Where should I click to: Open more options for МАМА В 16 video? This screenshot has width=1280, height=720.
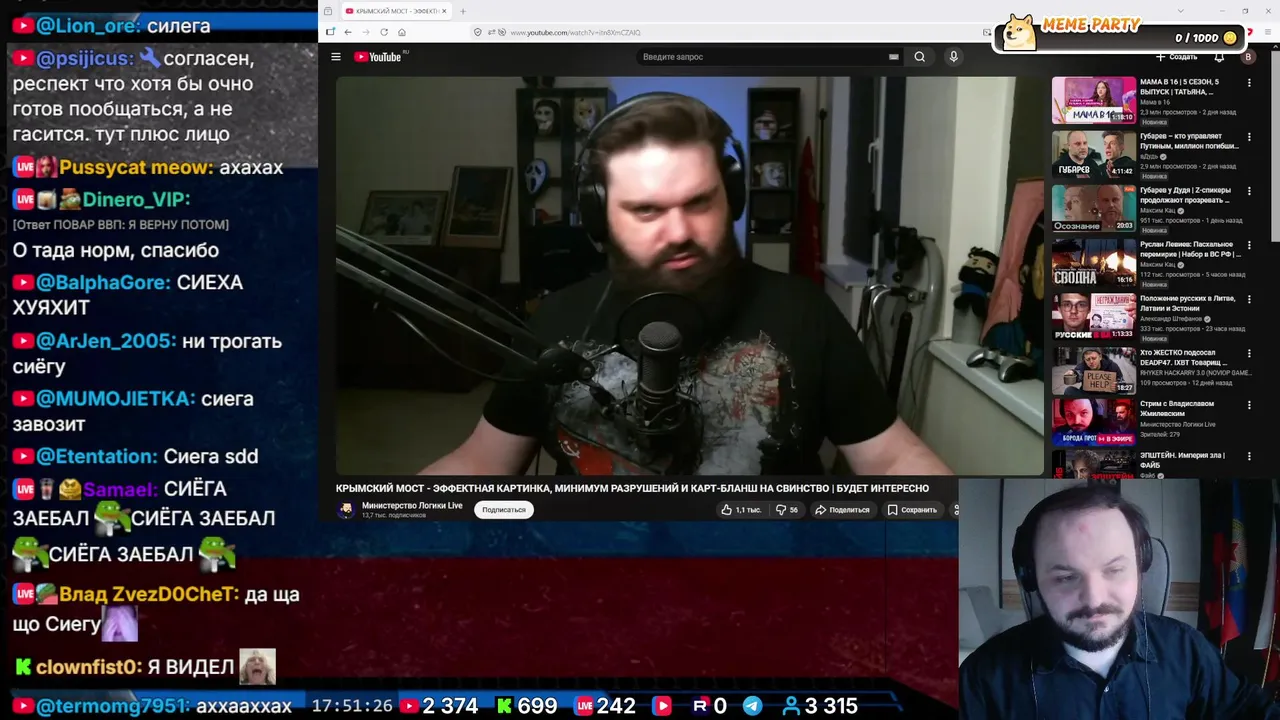[x=1249, y=83]
